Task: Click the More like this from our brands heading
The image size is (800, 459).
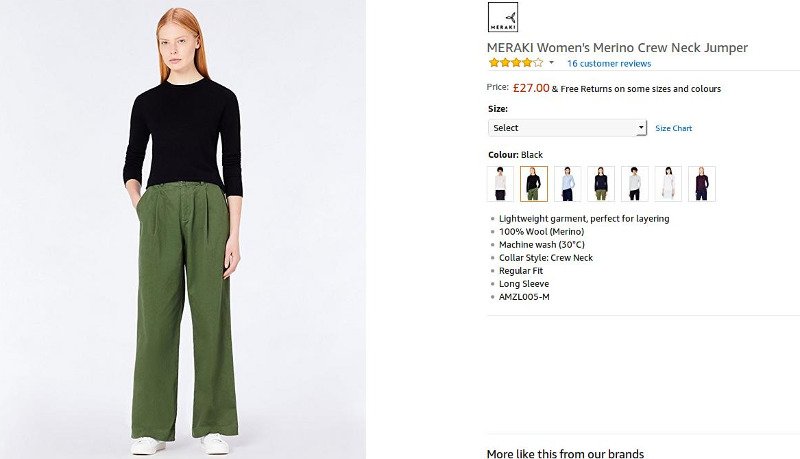Action: point(565,453)
